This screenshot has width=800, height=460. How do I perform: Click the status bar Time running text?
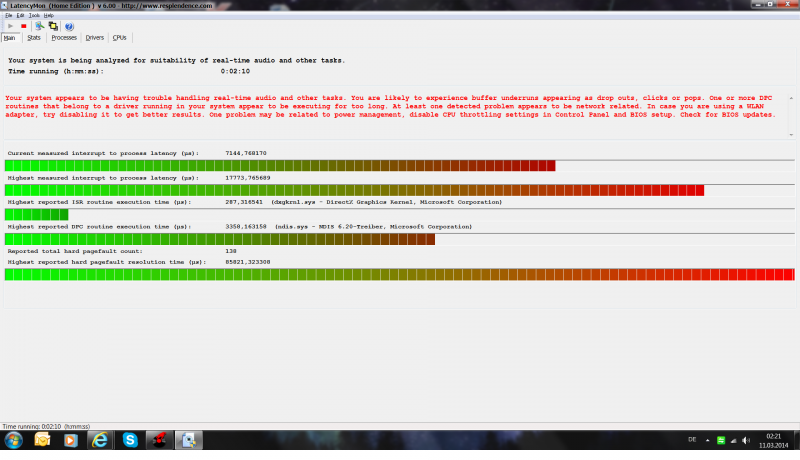pyautogui.click(x=46, y=426)
